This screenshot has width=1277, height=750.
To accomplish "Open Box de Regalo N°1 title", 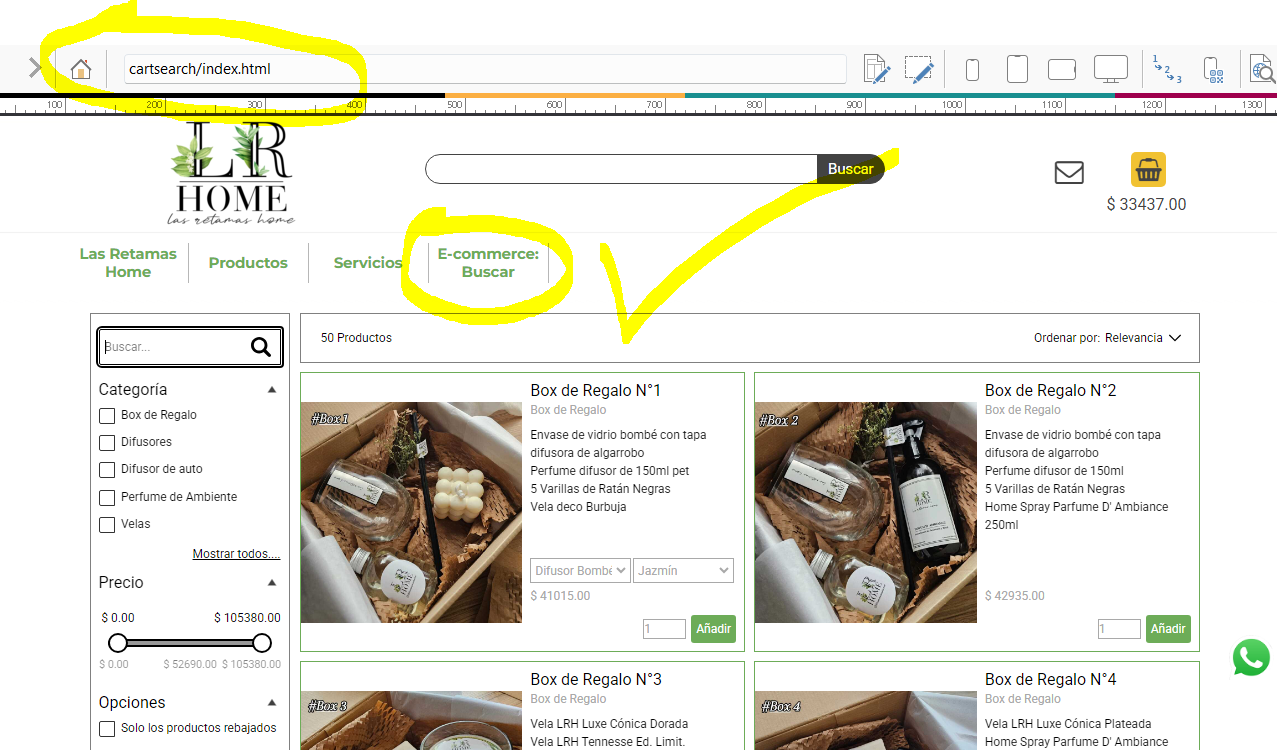I will (x=596, y=390).
